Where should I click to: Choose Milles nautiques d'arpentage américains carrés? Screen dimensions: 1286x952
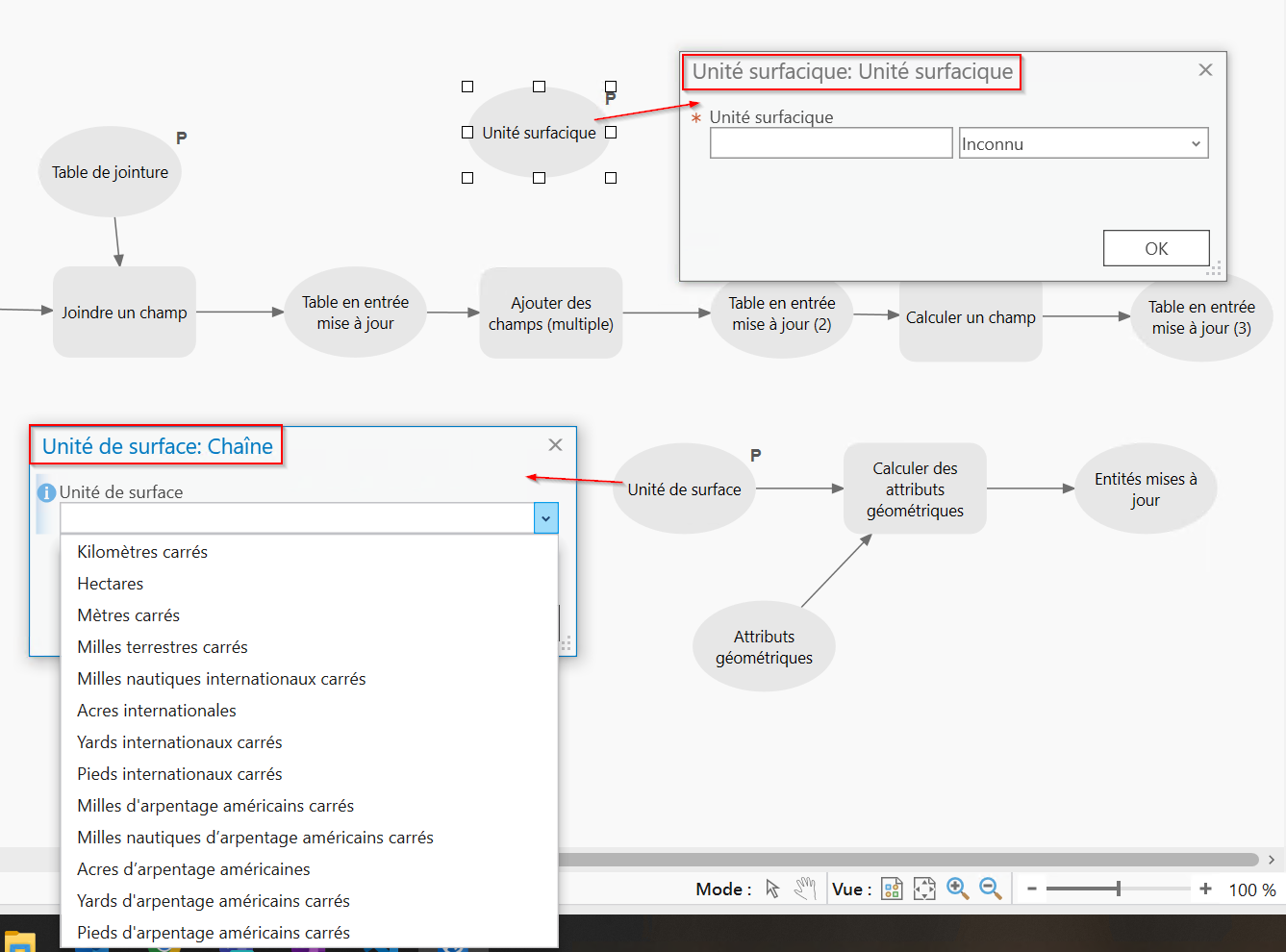[x=309, y=838]
